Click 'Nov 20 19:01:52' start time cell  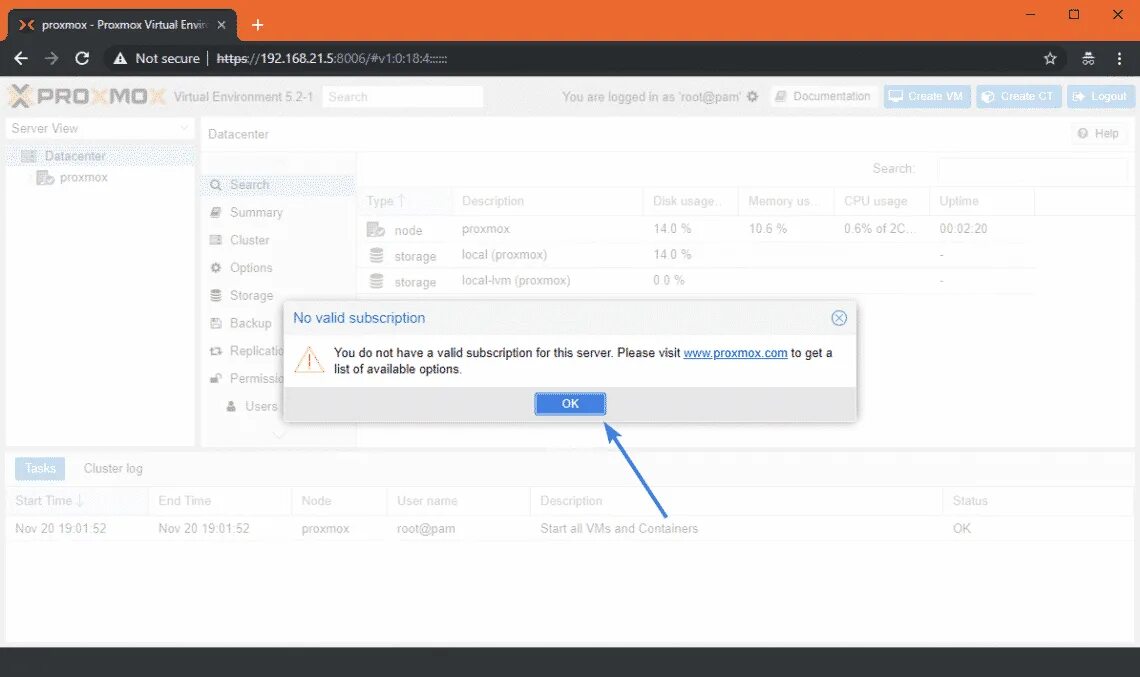click(60, 529)
